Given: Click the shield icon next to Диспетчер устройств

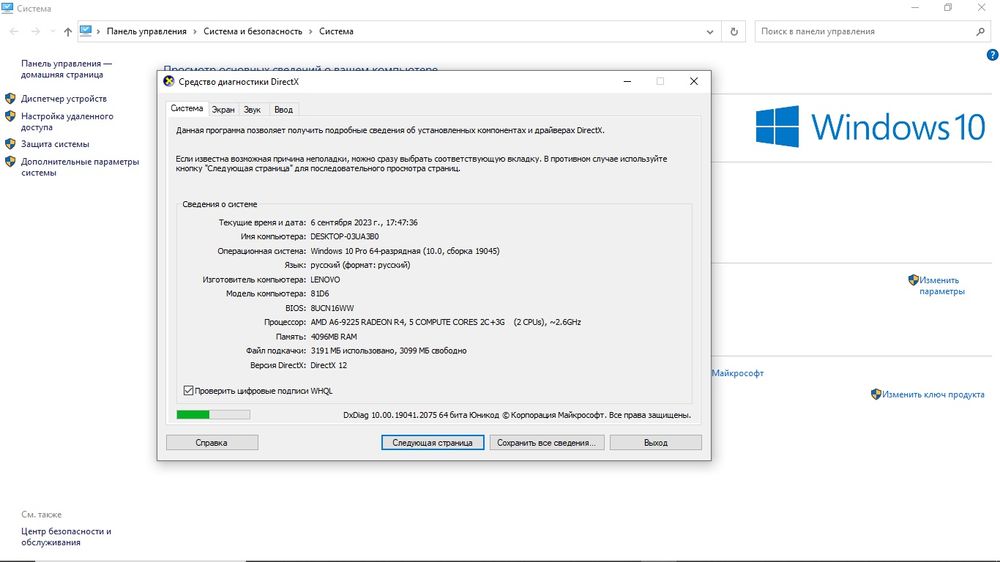Looking at the screenshot, I should click(10, 98).
